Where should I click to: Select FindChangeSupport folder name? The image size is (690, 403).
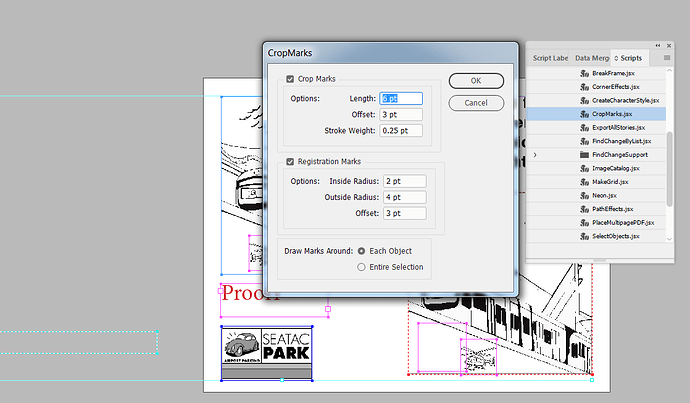[620, 155]
